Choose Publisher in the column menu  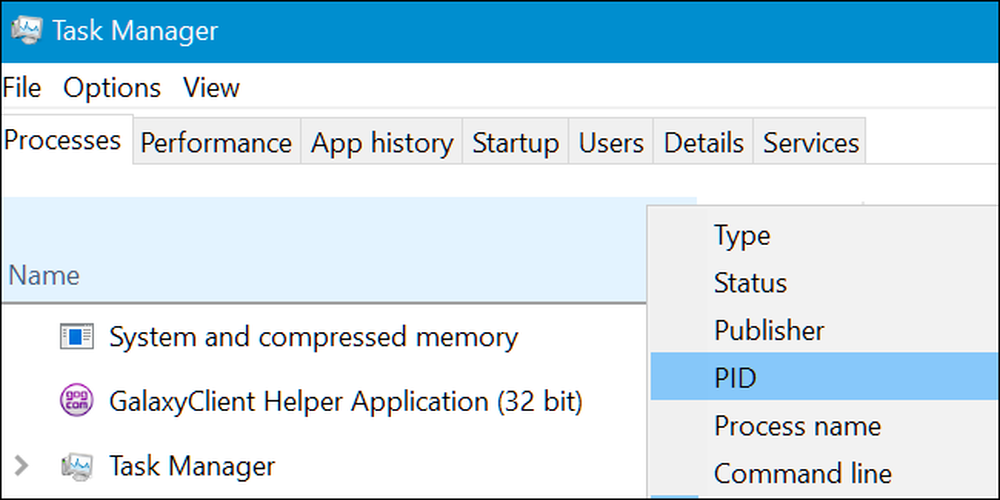tap(825, 330)
